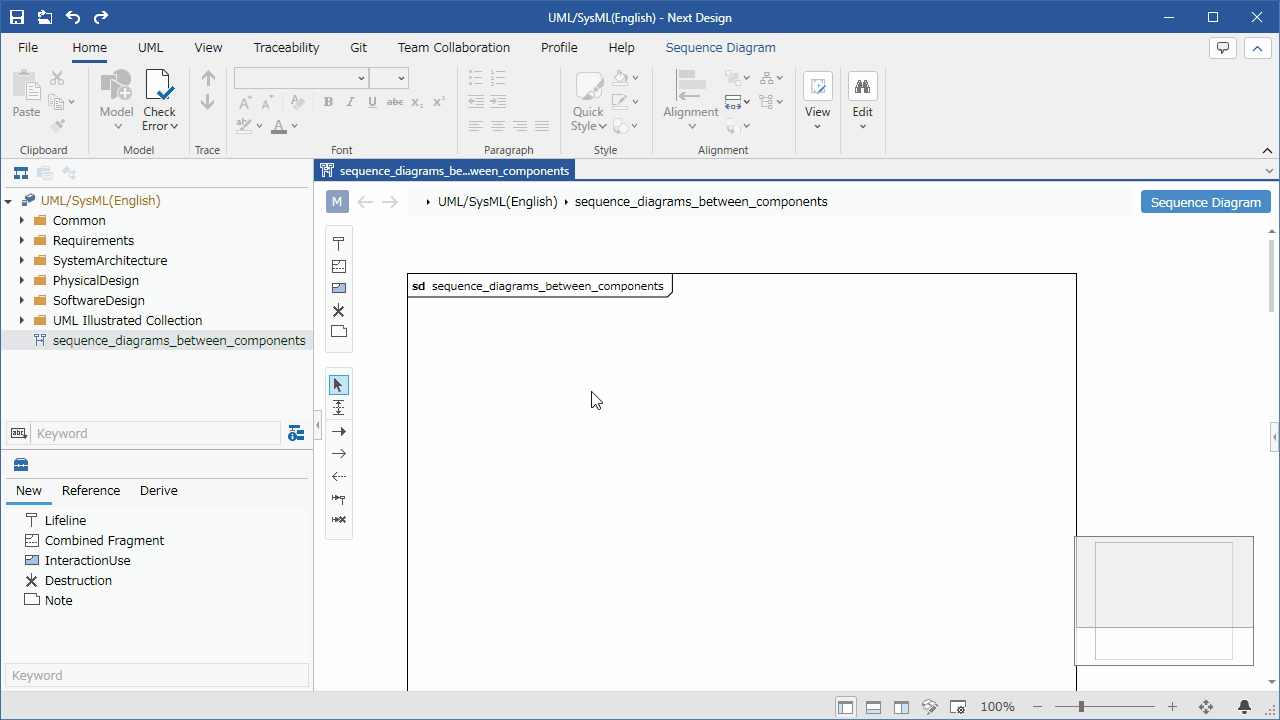The width and height of the screenshot is (1280, 720).
Task: Select Combined Fragment tool in canvas toolbox
Action: 339,266
